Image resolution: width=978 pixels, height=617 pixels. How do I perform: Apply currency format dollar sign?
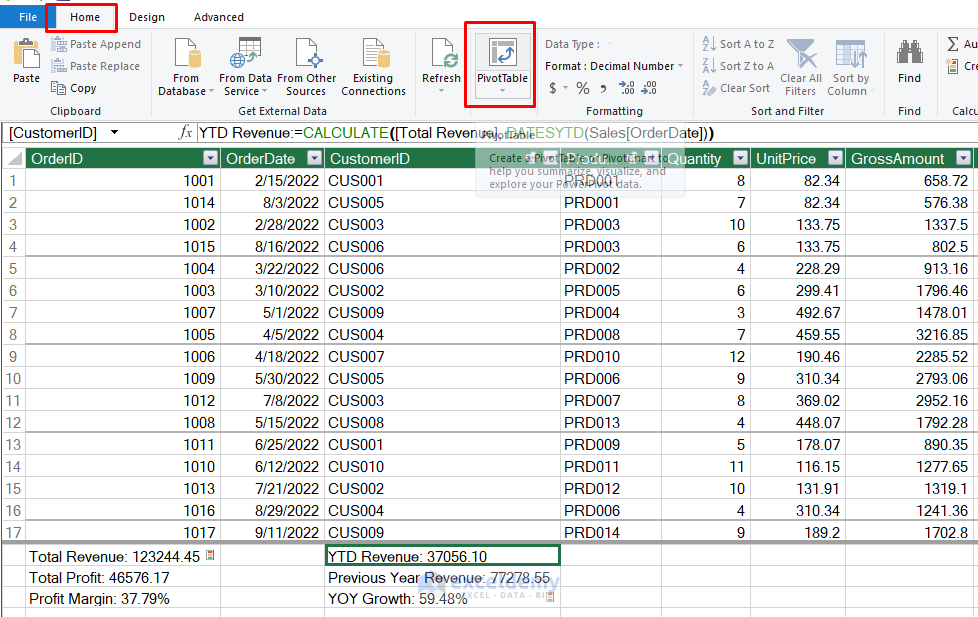[553, 89]
